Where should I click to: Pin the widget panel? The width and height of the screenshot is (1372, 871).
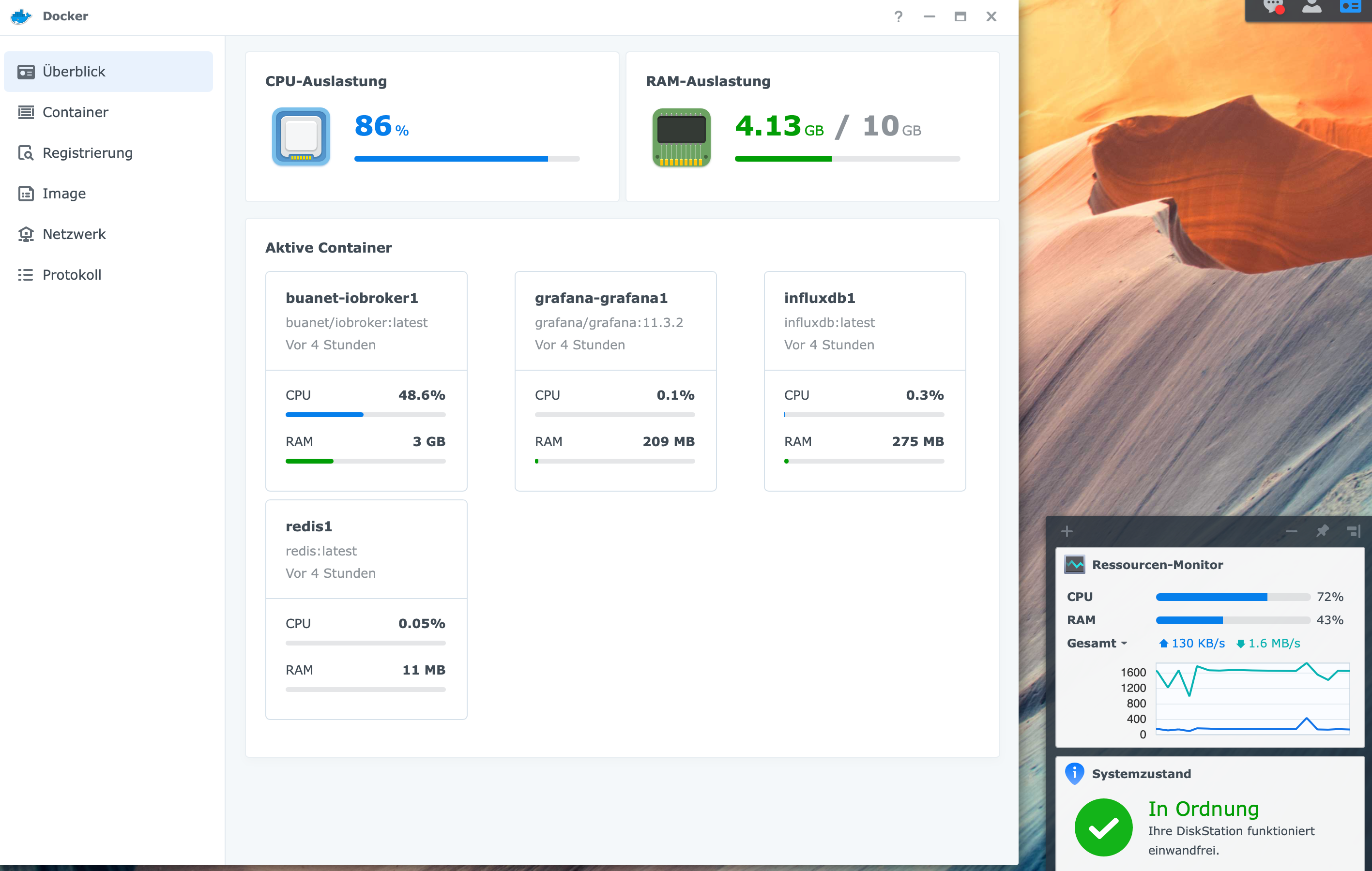point(1323,531)
